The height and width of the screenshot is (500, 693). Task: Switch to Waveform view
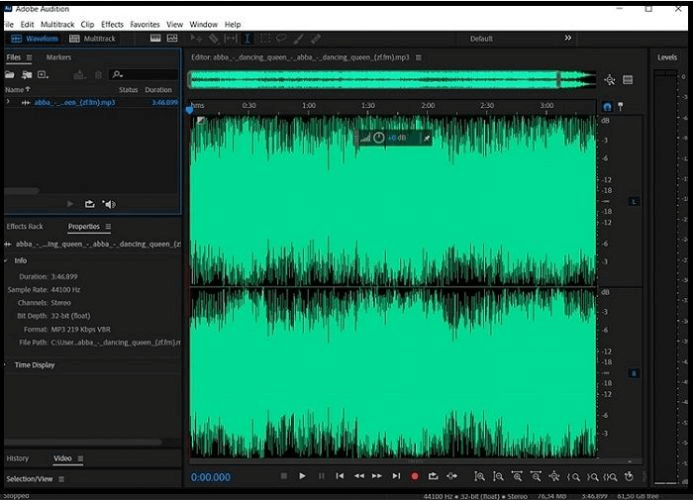[34, 38]
